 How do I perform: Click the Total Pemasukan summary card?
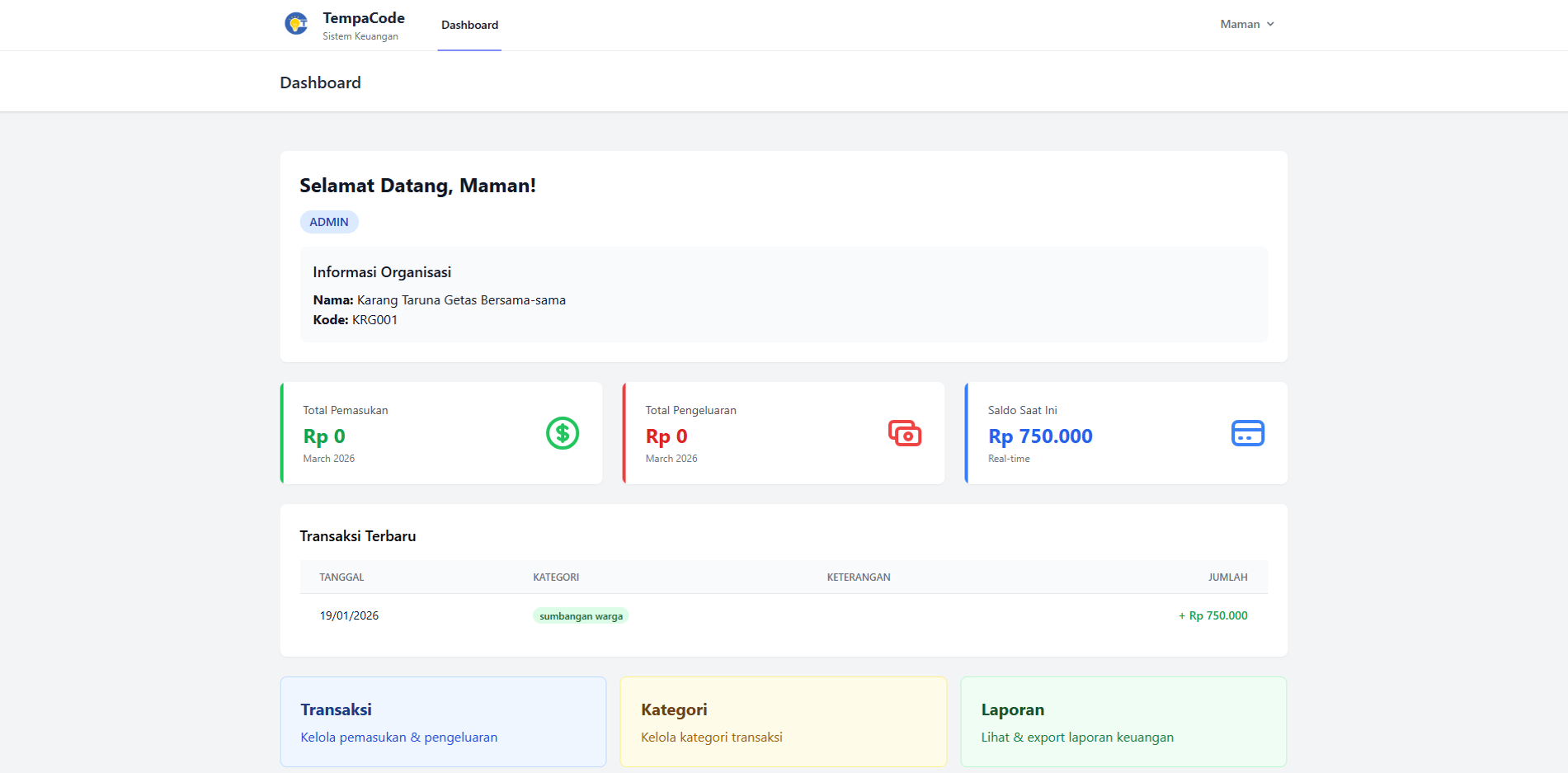(x=441, y=433)
